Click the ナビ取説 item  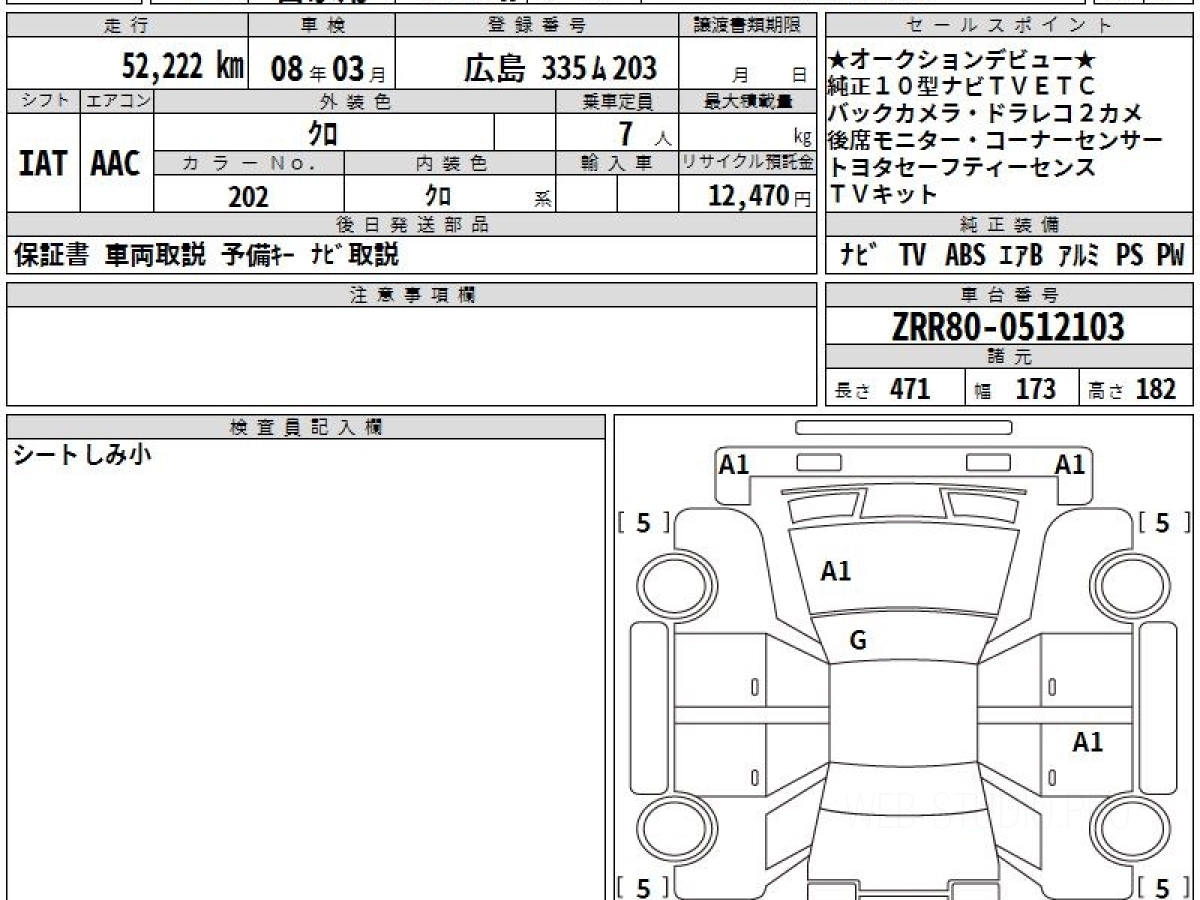pos(354,255)
